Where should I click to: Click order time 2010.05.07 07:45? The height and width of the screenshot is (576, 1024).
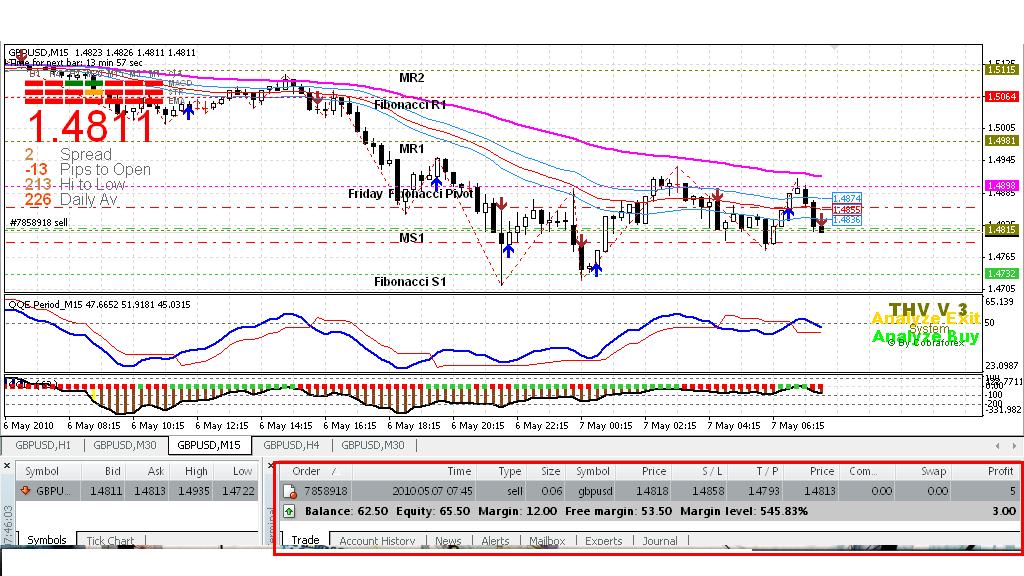click(432, 491)
